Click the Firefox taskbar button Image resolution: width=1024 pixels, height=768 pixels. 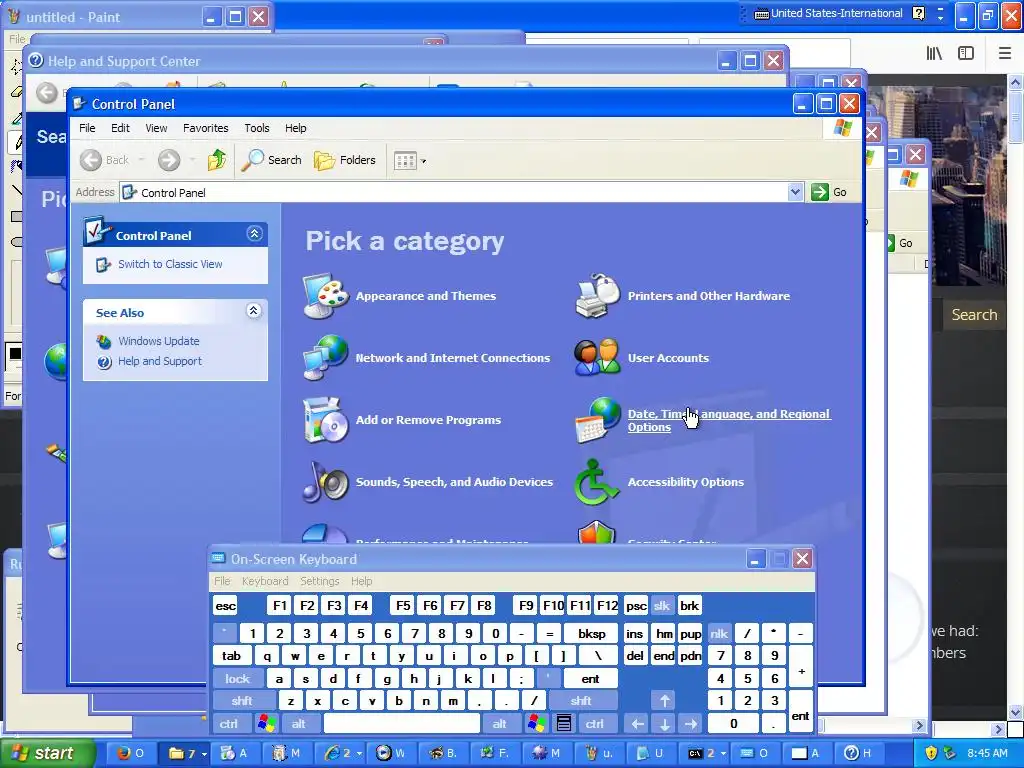(131, 753)
